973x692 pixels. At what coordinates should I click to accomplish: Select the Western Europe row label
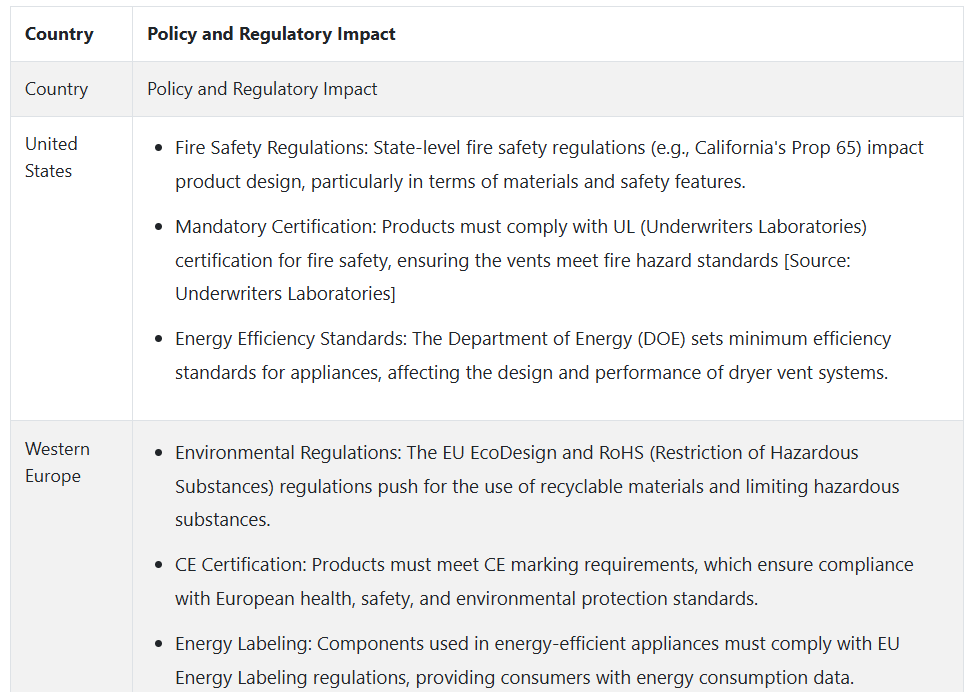pyautogui.click(x=57, y=462)
